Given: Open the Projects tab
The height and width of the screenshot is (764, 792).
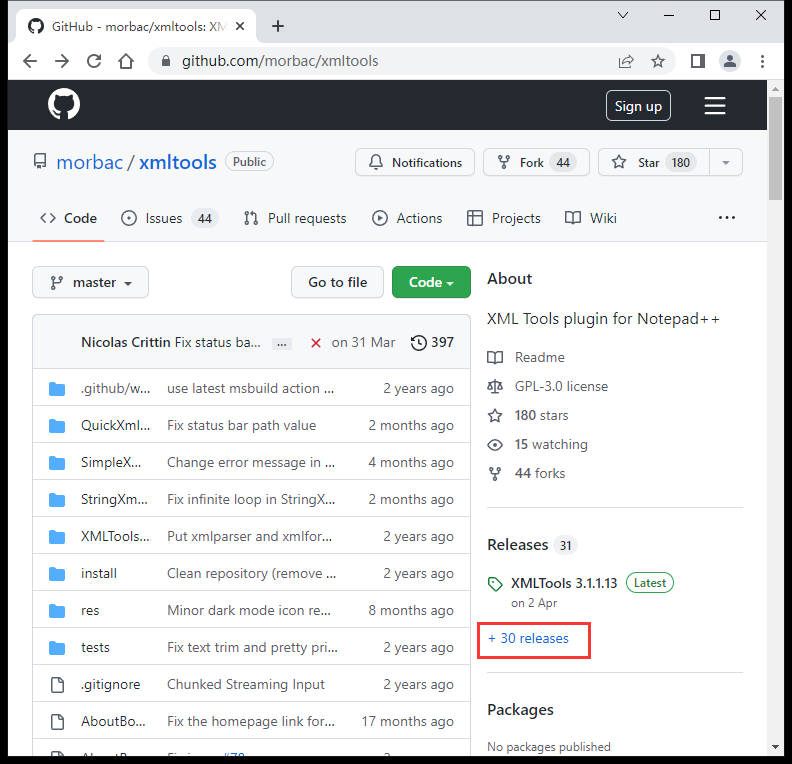Looking at the screenshot, I should [x=504, y=218].
